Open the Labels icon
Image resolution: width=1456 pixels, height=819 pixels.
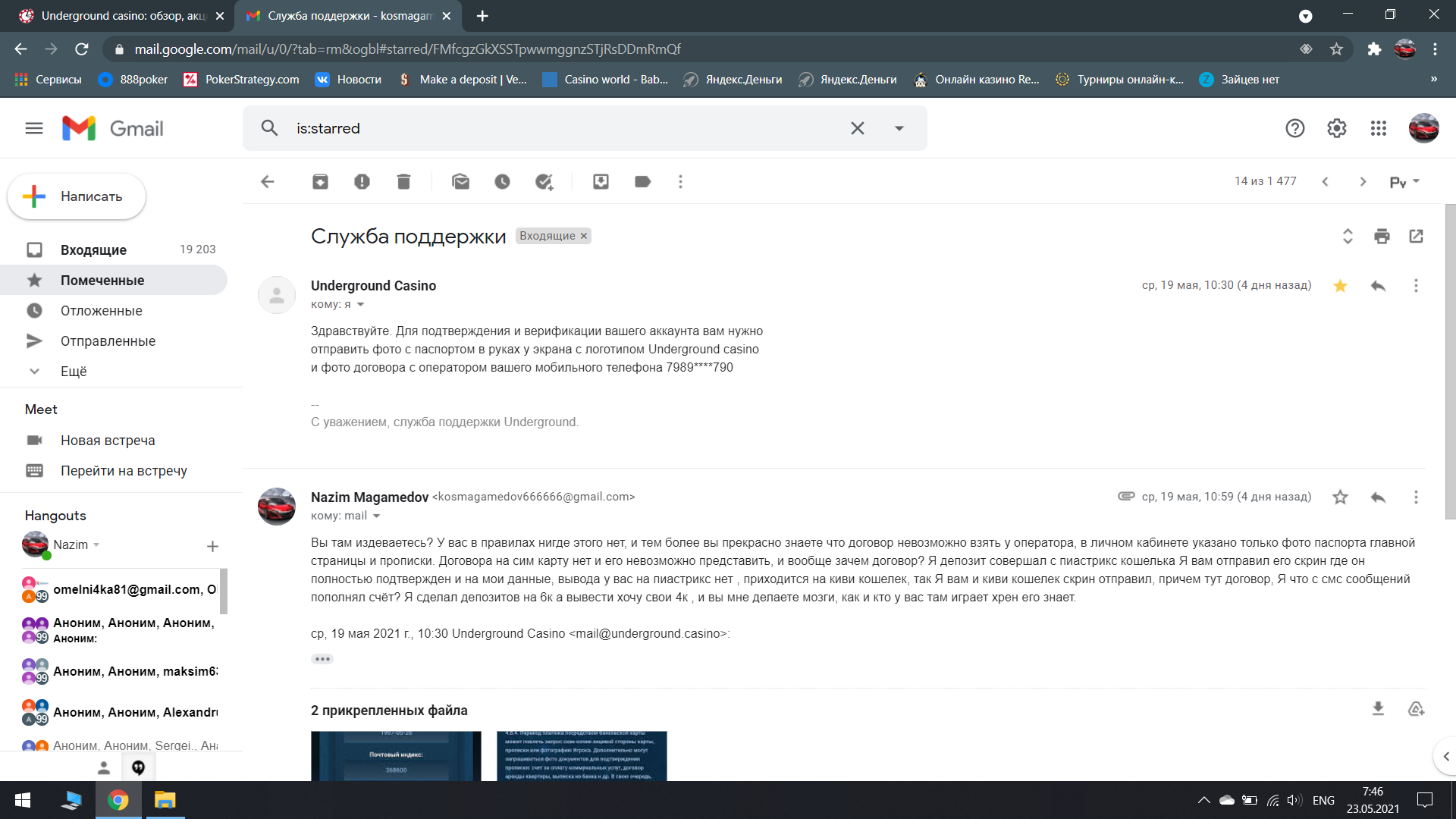[642, 181]
